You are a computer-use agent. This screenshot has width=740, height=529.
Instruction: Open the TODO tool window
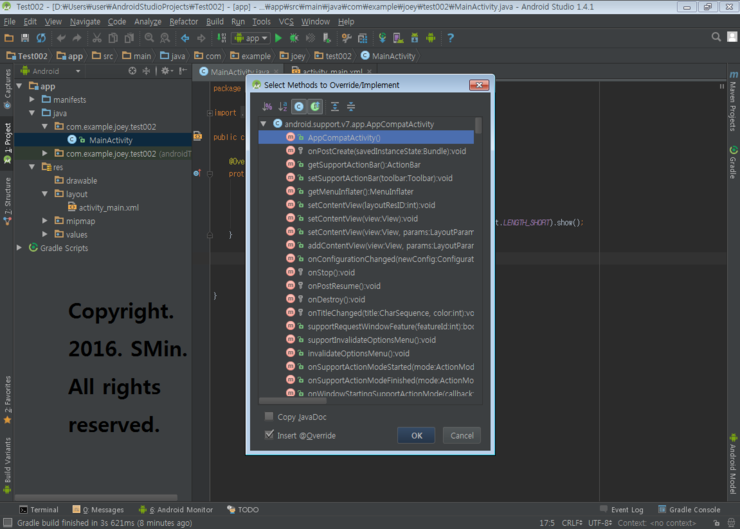tap(243, 510)
